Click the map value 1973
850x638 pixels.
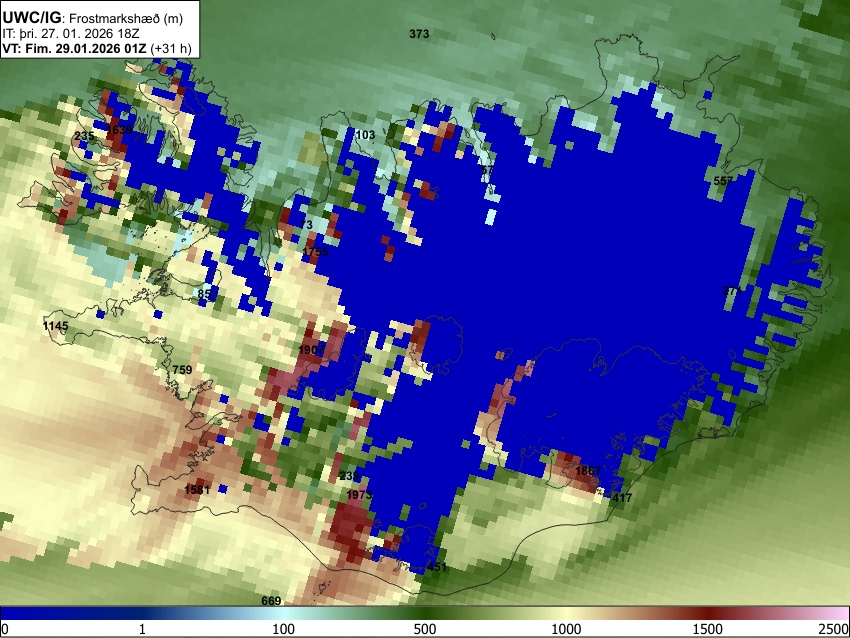[359, 495]
